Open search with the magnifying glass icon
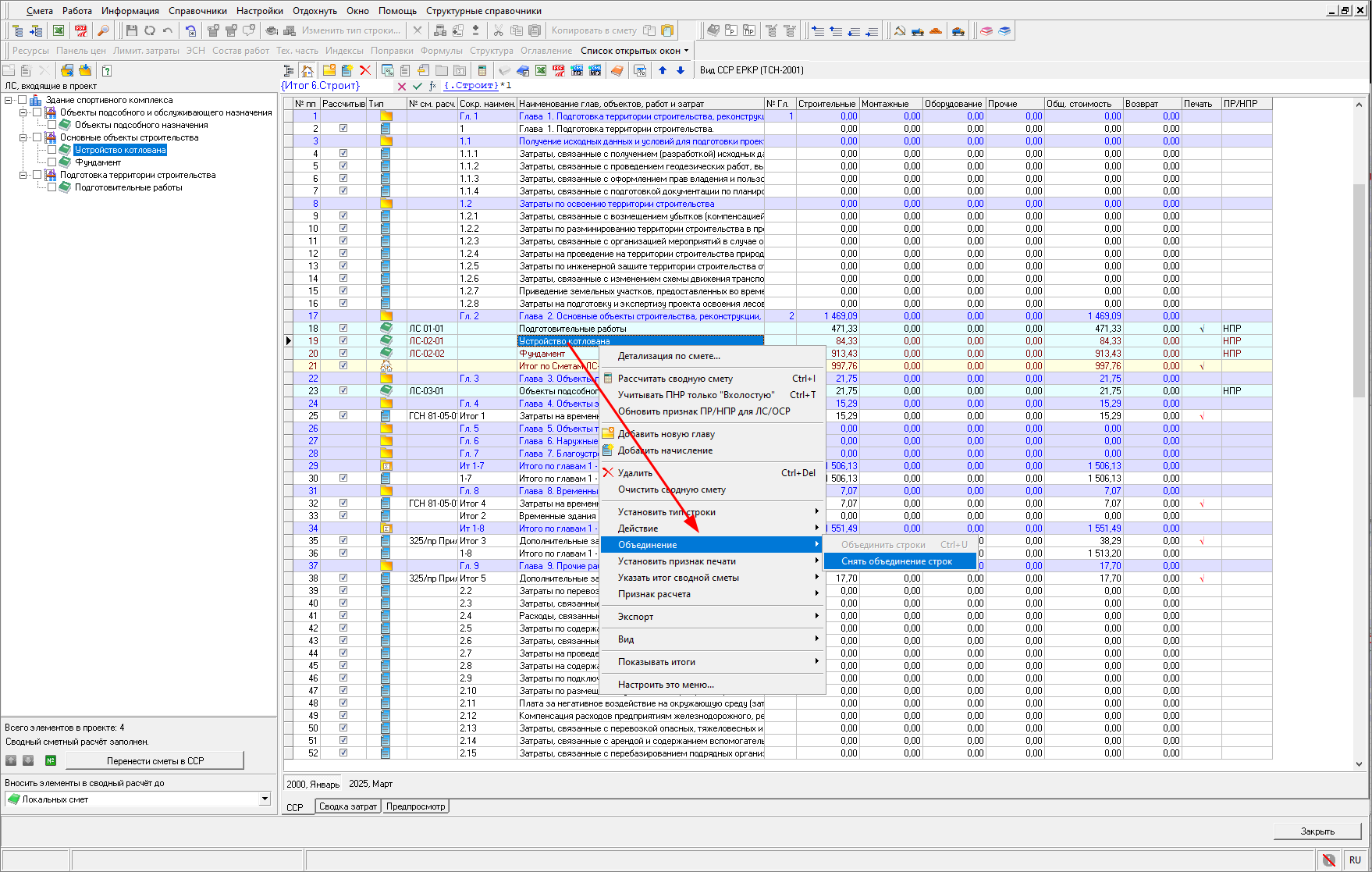The width and height of the screenshot is (1372, 872). click(x=102, y=30)
